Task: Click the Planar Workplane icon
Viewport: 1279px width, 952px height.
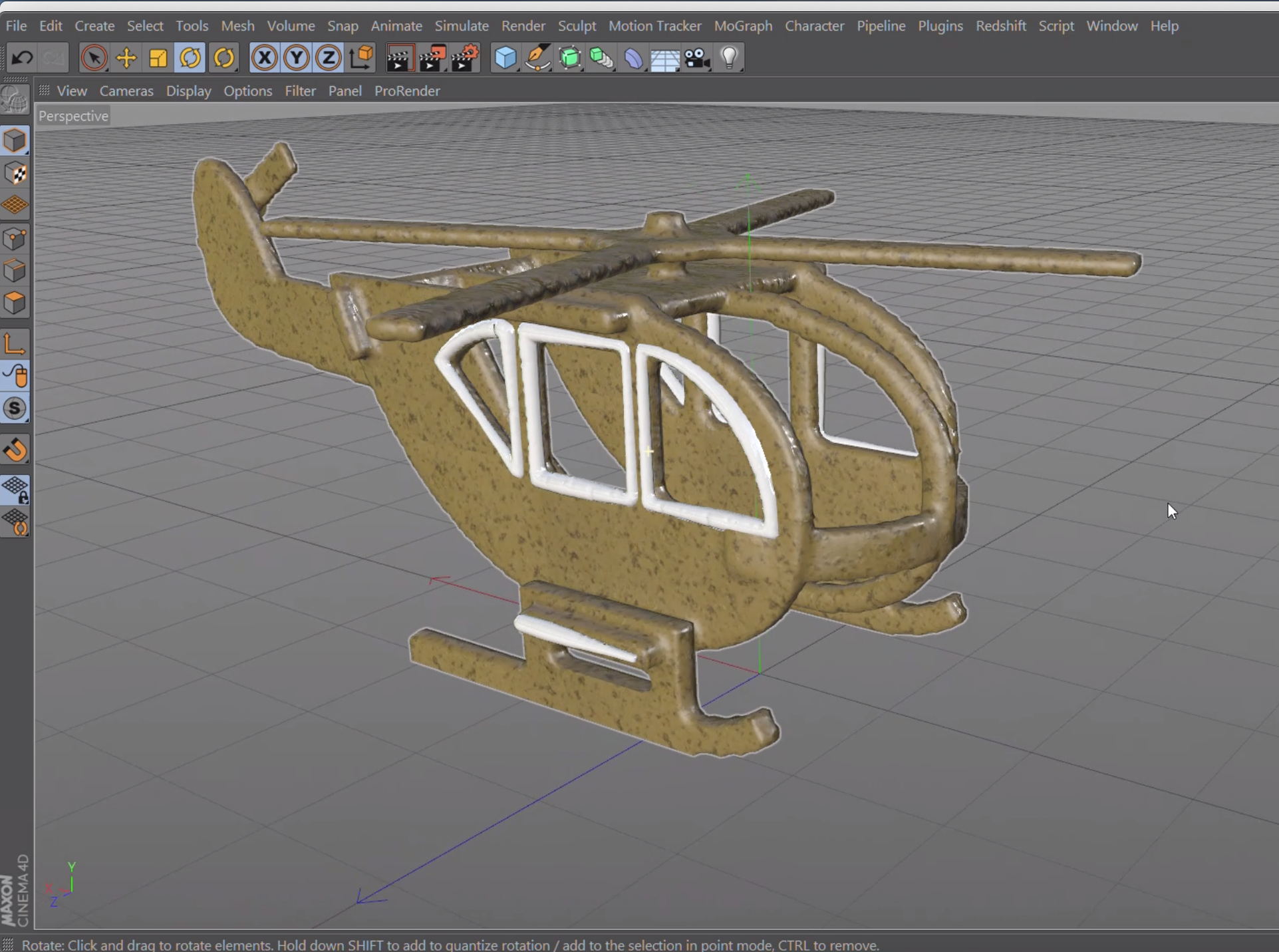Action: click(15, 522)
